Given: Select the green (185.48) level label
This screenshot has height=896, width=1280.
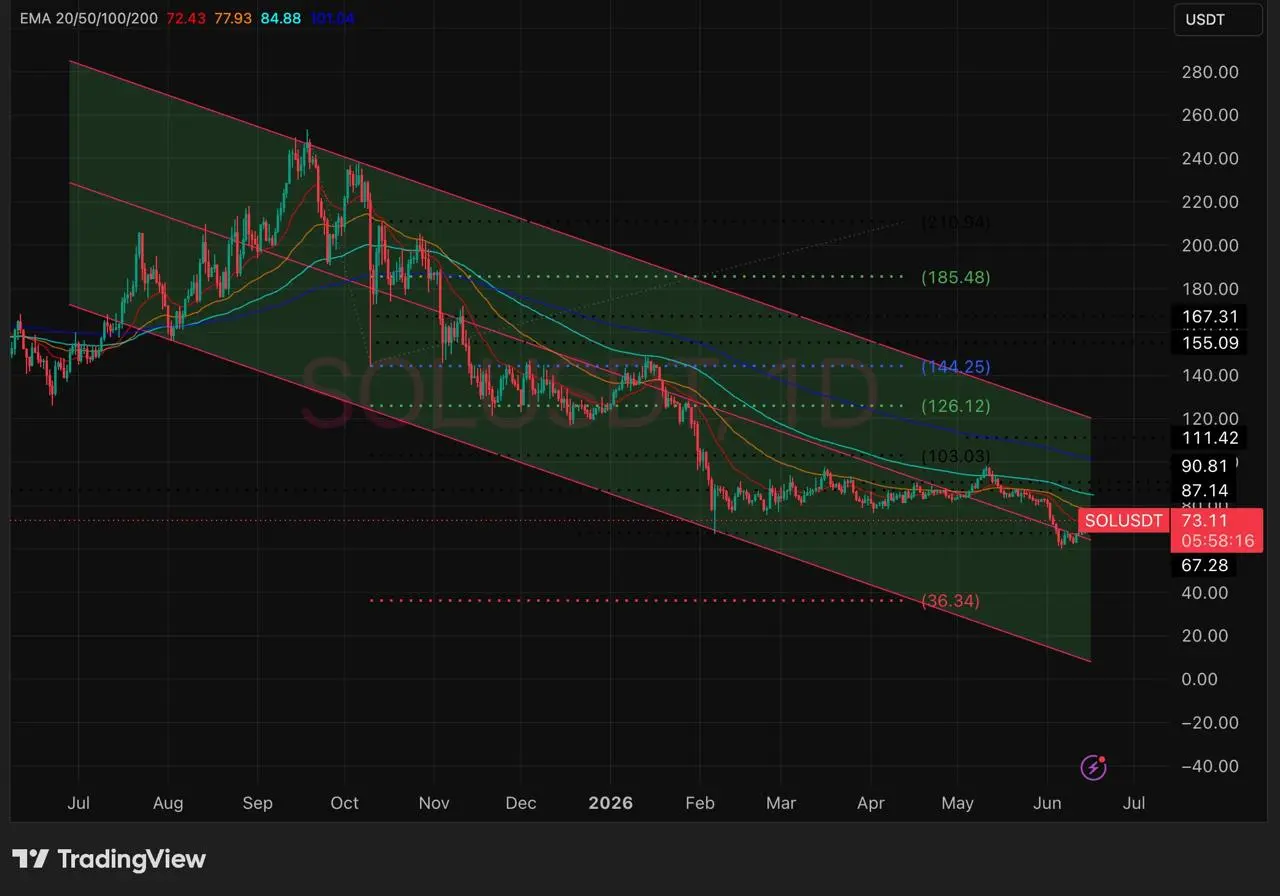Looking at the screenshot, I should pos(955,277).
